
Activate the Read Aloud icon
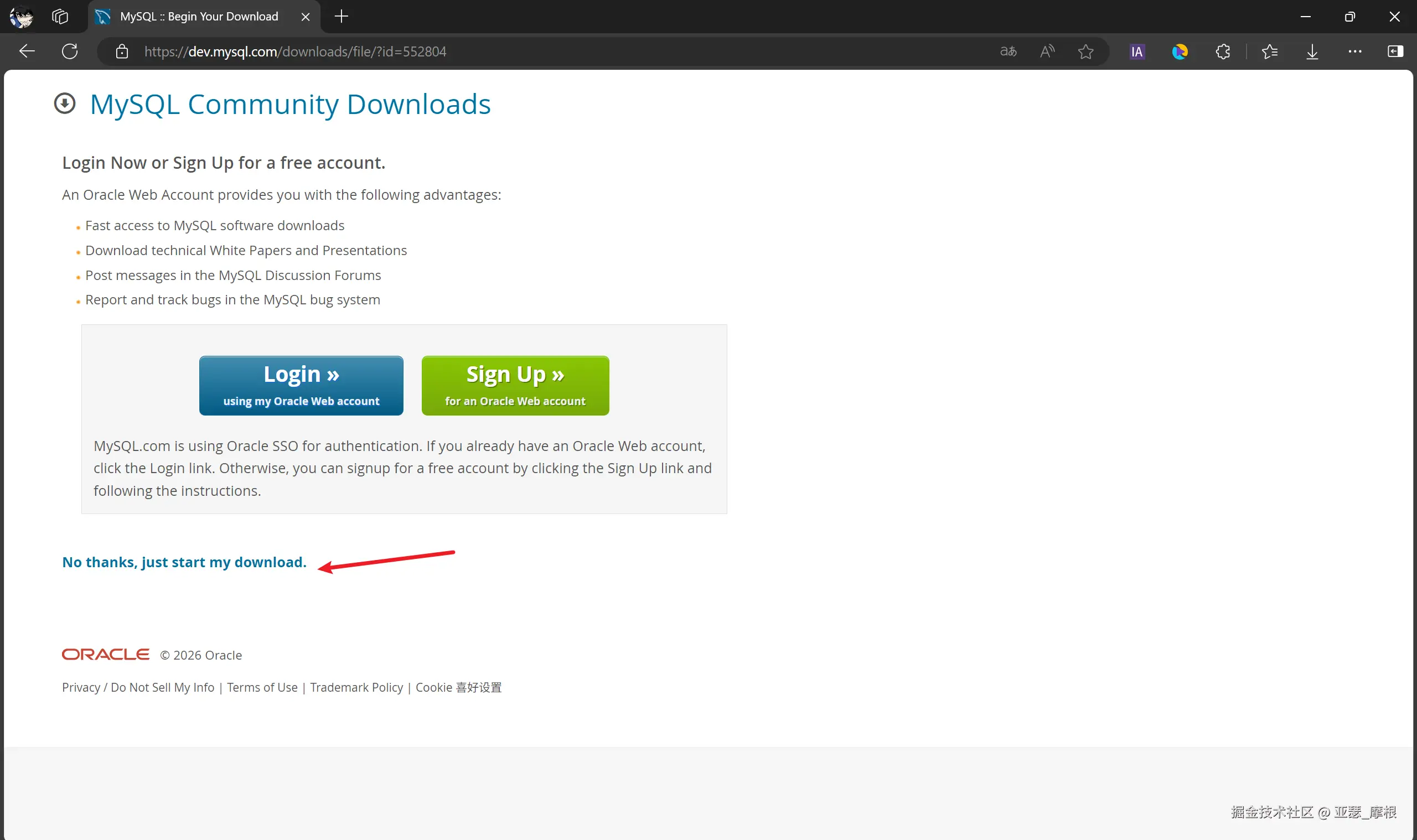(1047, 51)
